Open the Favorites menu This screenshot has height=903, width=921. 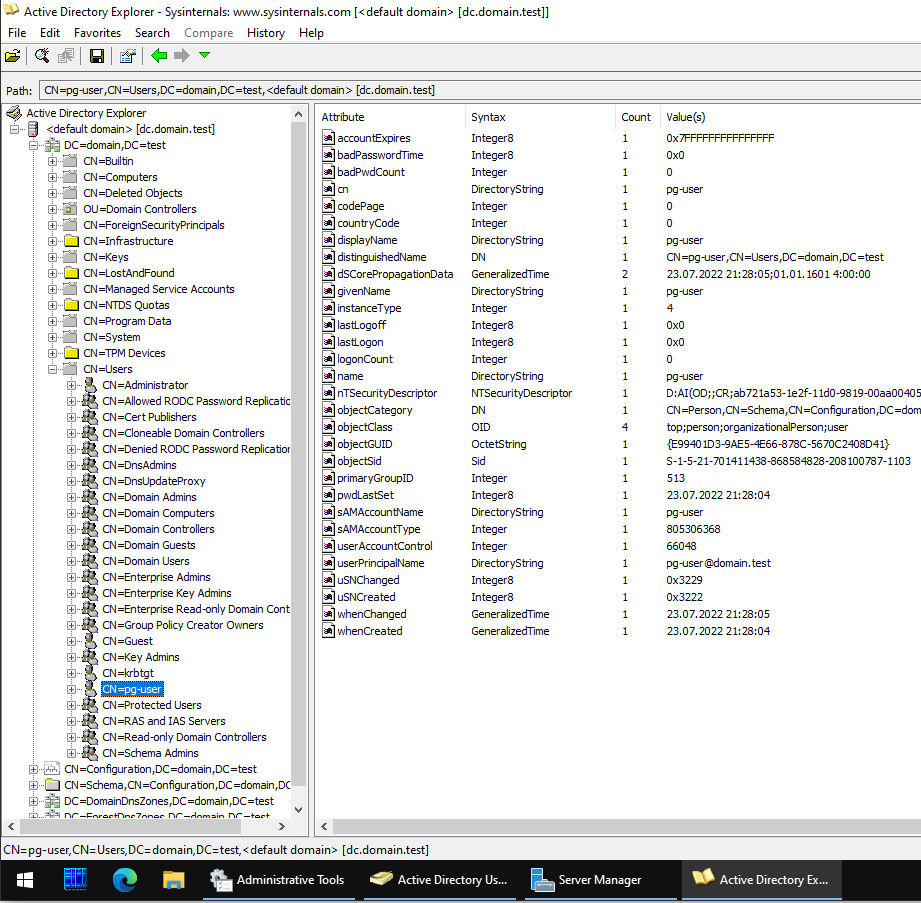point(97,33)
